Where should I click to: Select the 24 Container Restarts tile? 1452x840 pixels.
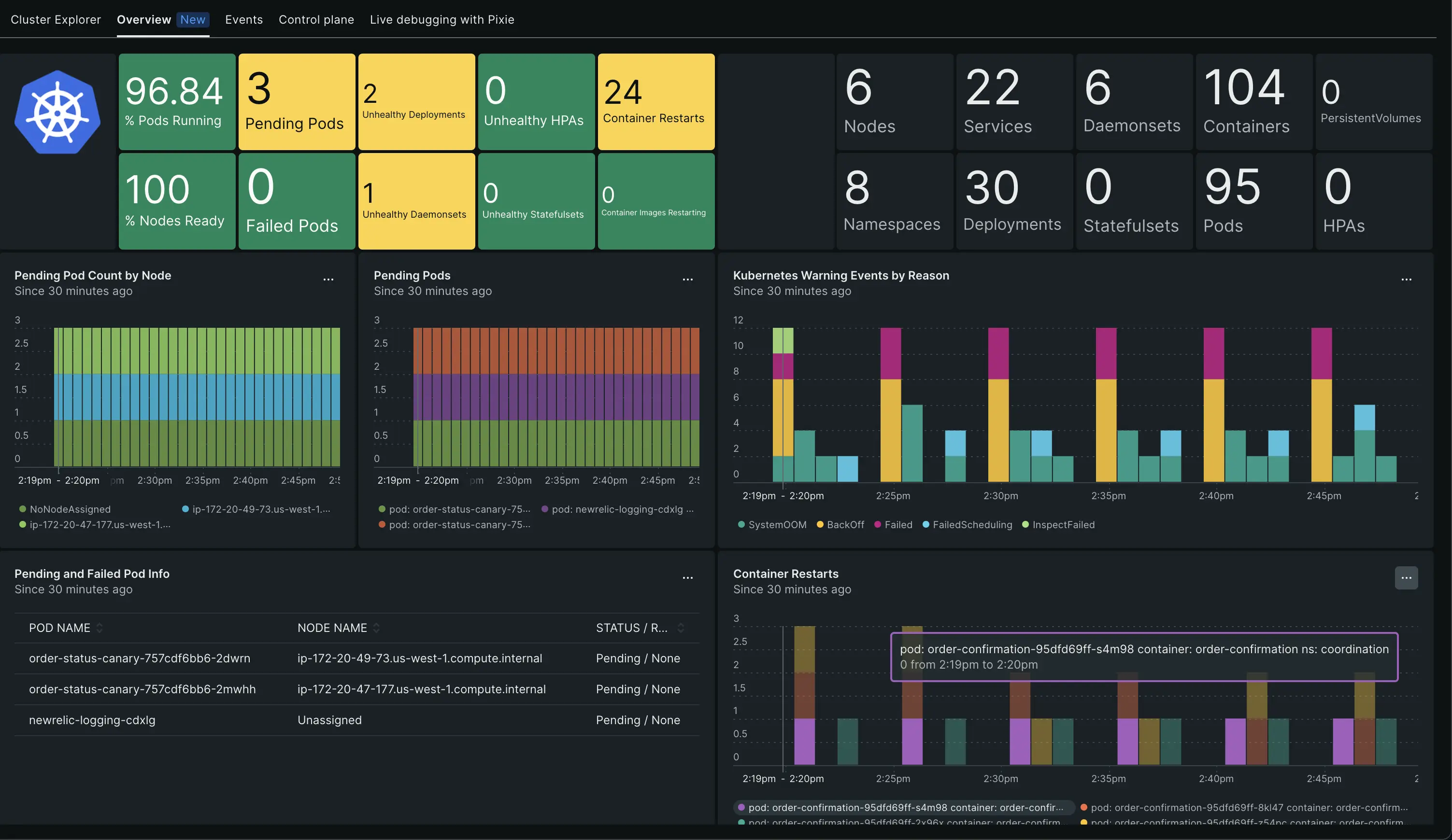(655, 101)
